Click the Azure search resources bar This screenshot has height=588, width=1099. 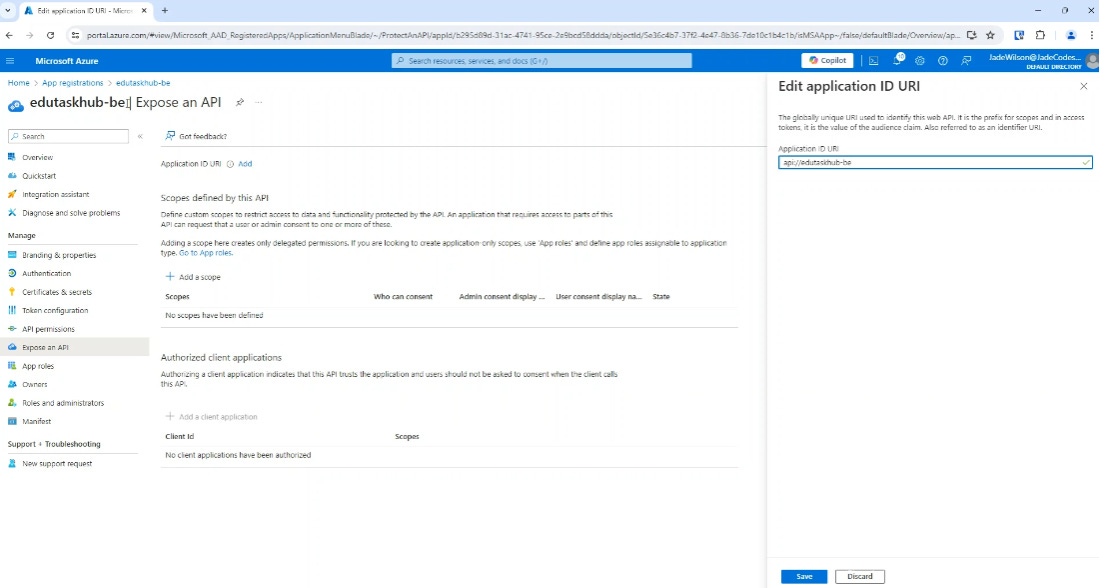[542, 61]
